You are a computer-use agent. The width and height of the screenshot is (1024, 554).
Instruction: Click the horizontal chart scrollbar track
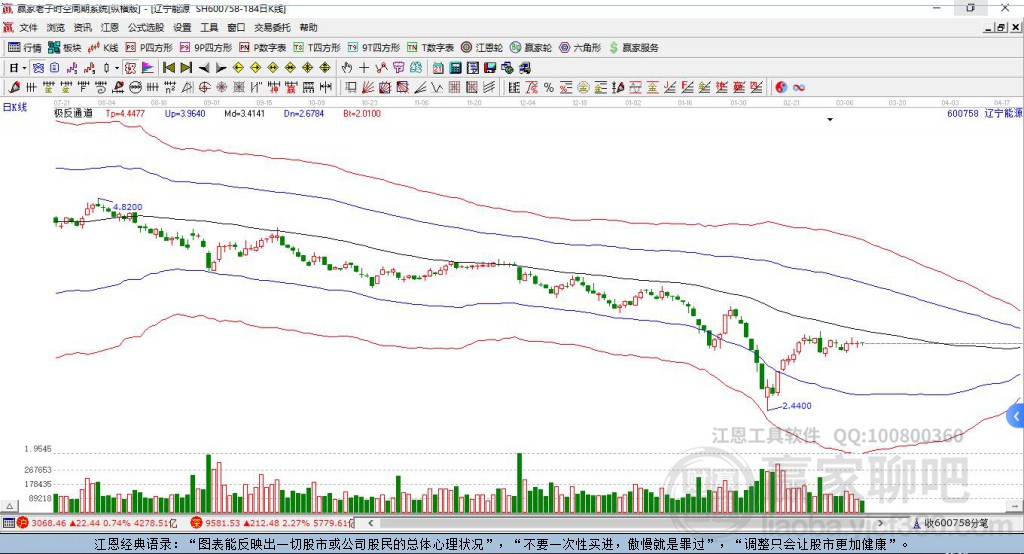point(626,523)
